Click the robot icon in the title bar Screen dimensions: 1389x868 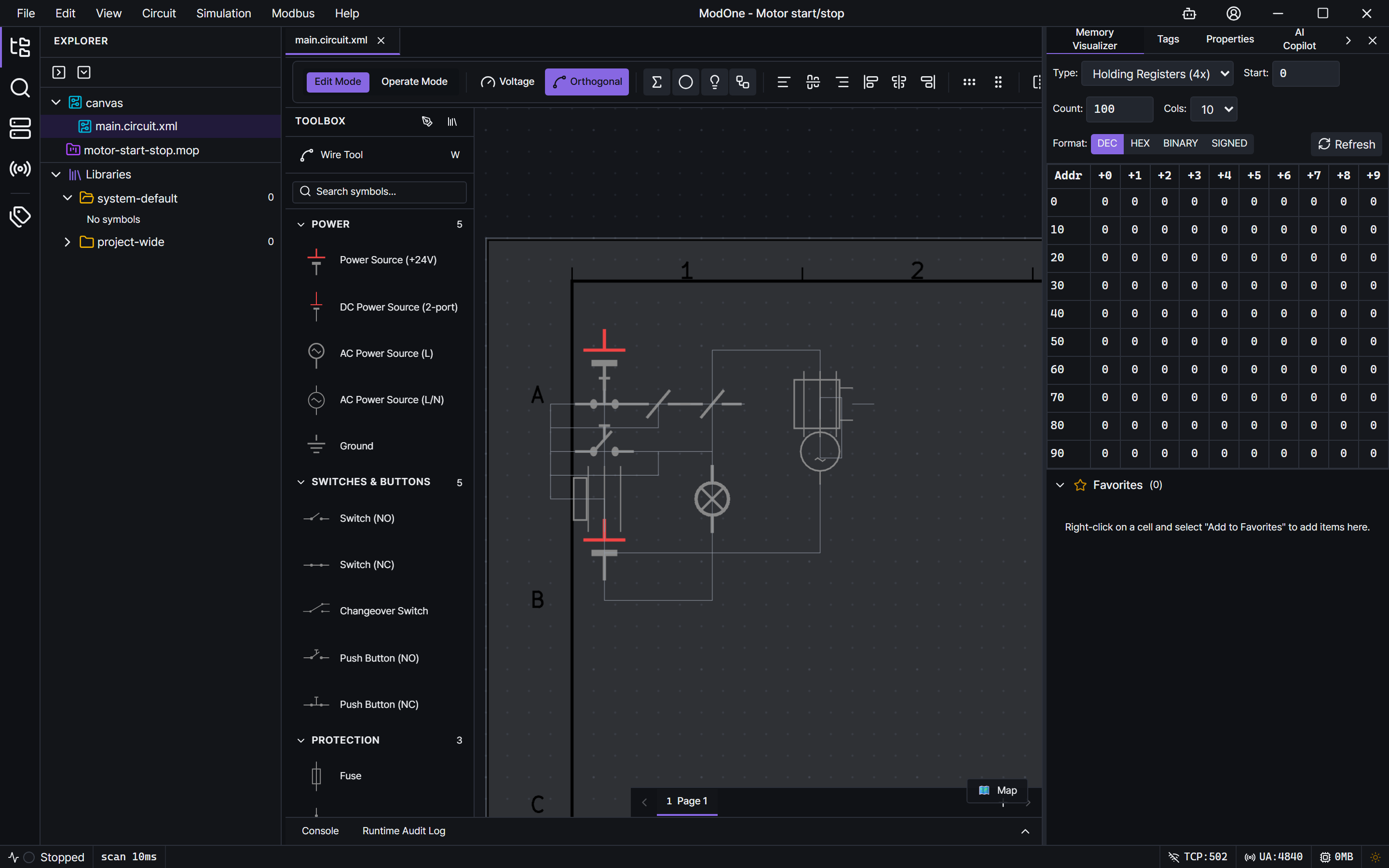click(x=1189, y=13)
